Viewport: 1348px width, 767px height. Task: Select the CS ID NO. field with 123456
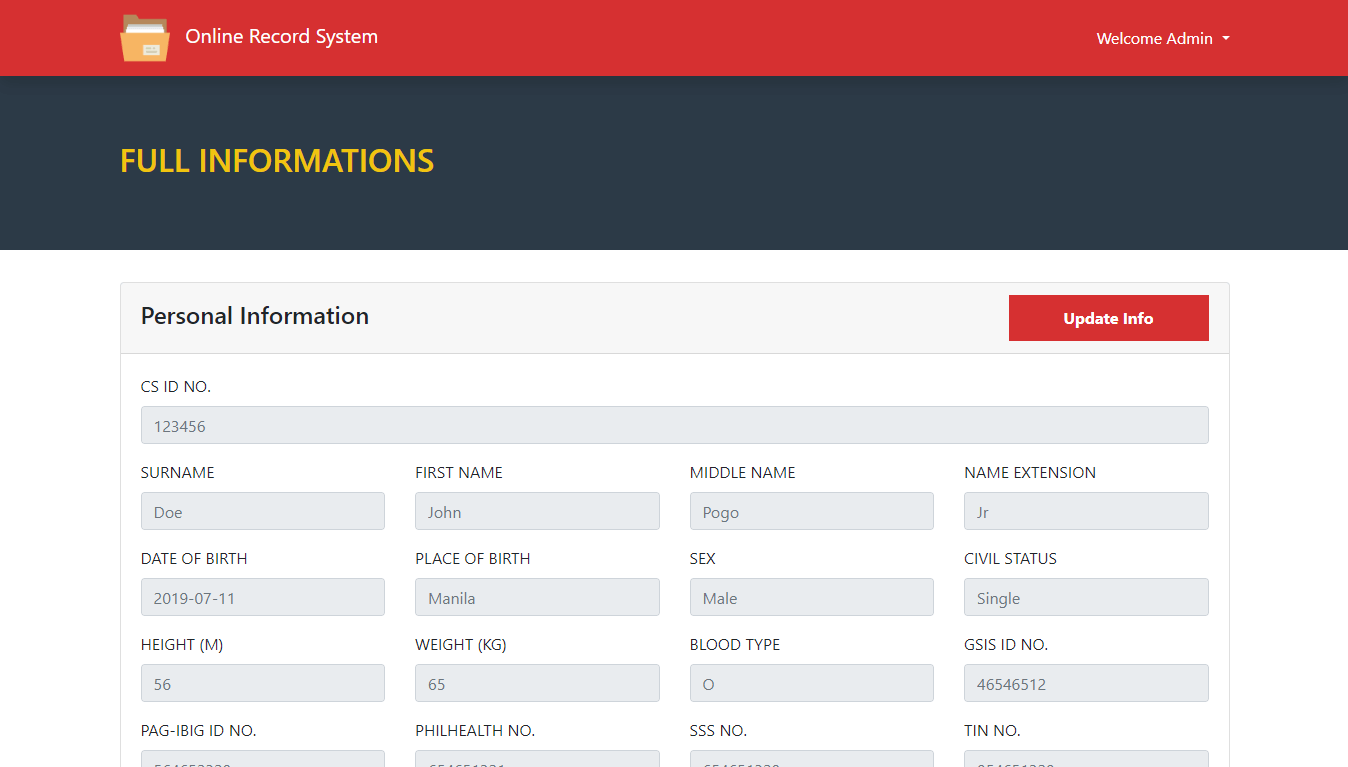(x=674, y=425)
